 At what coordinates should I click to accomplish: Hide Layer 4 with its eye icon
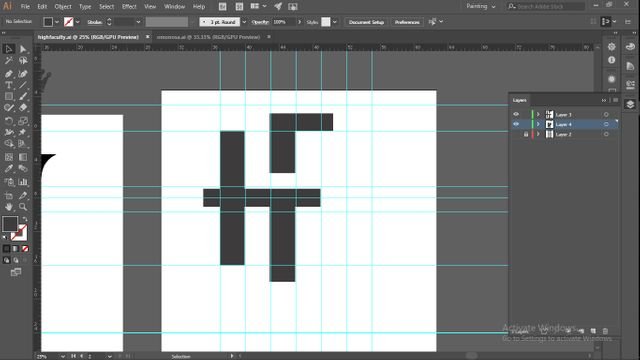[x=516, y=124]
